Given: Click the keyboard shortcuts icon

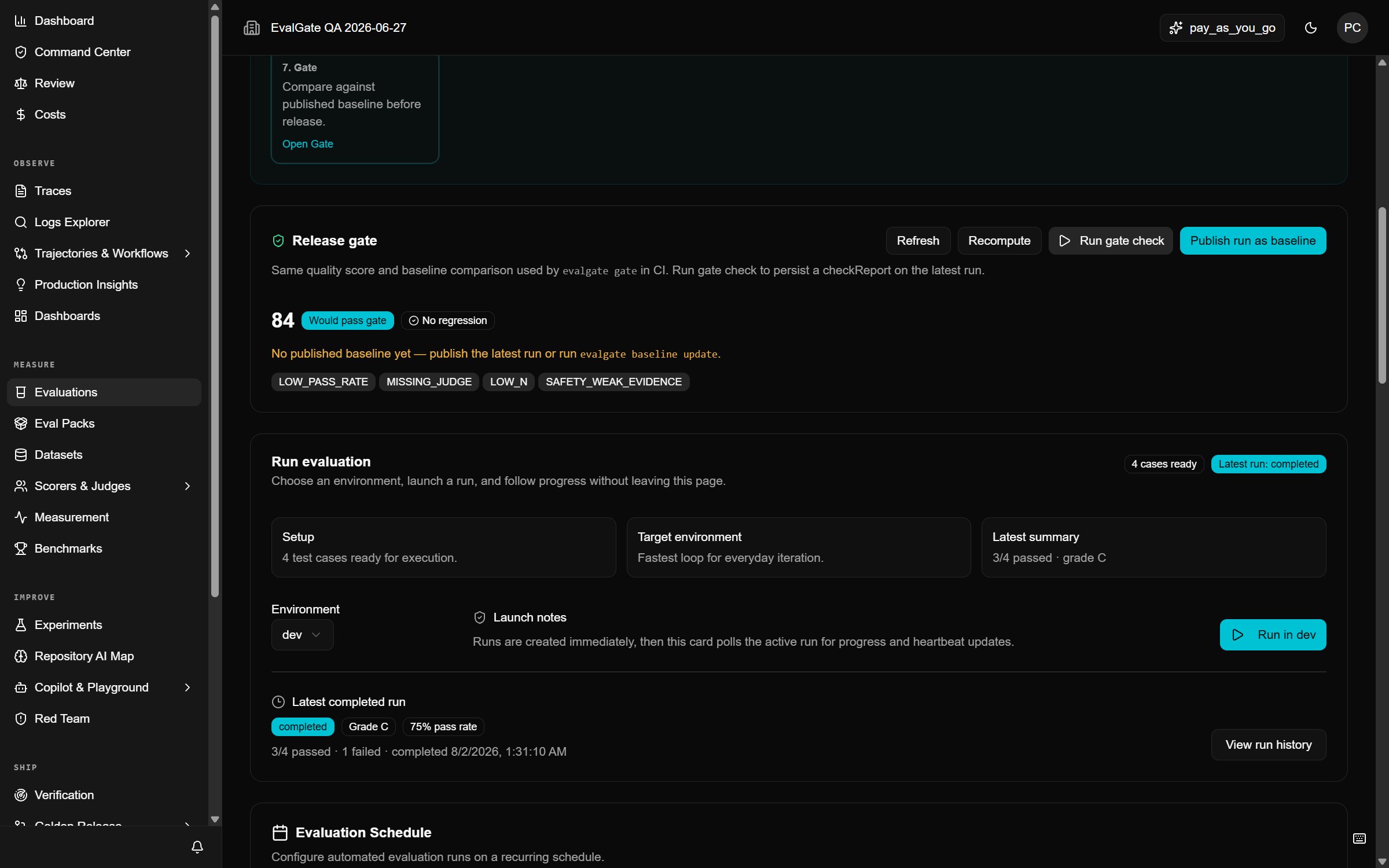Looking at the screenshot, I should pos(1359,838).
